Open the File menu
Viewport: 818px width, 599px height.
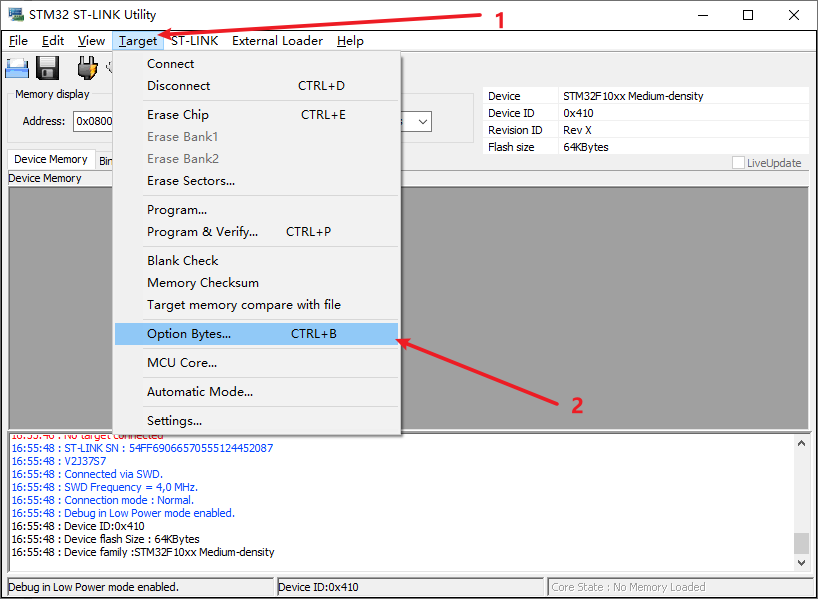(18, 41)
